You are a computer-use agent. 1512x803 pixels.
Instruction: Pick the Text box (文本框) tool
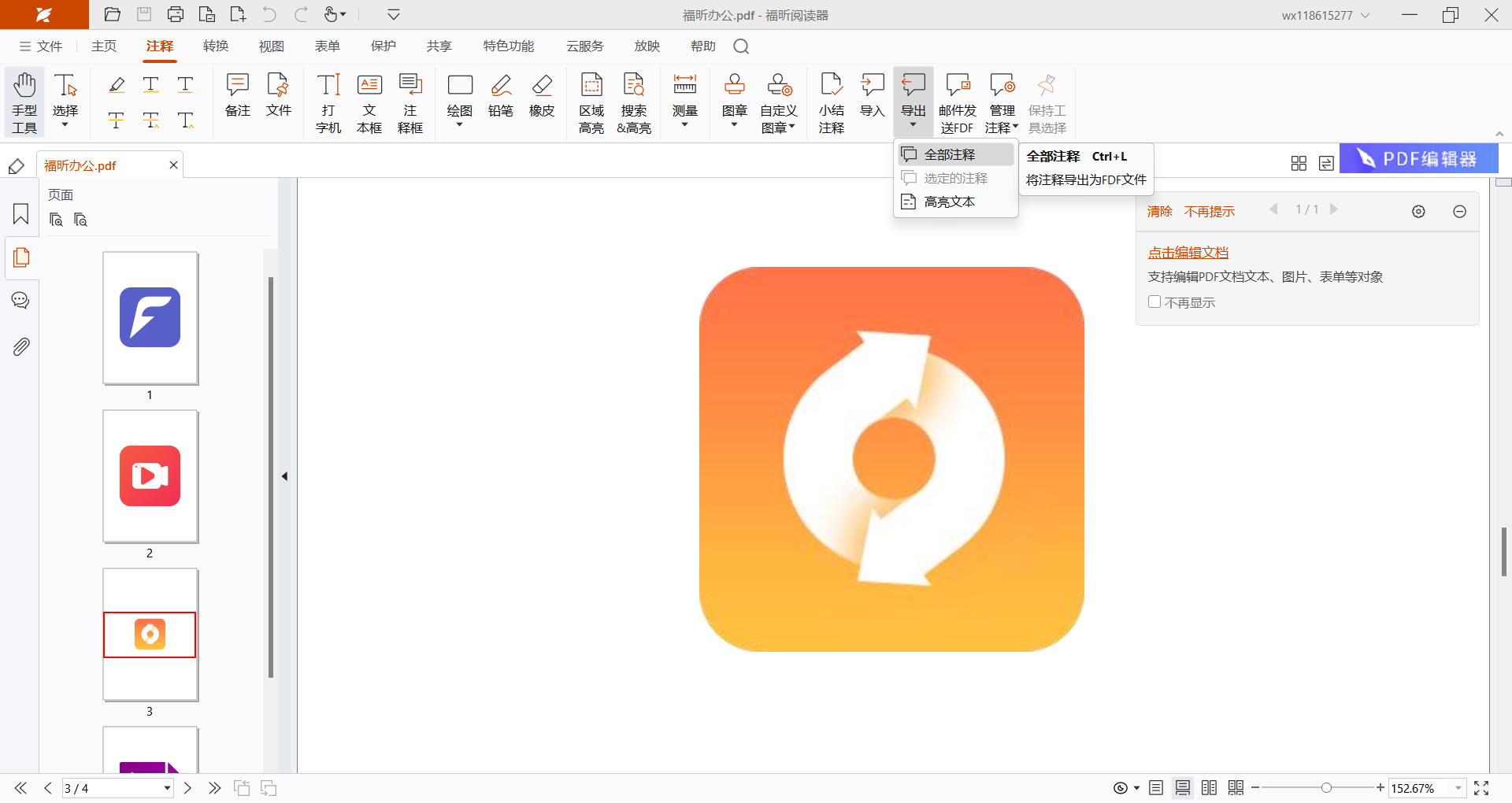point(369,102)
